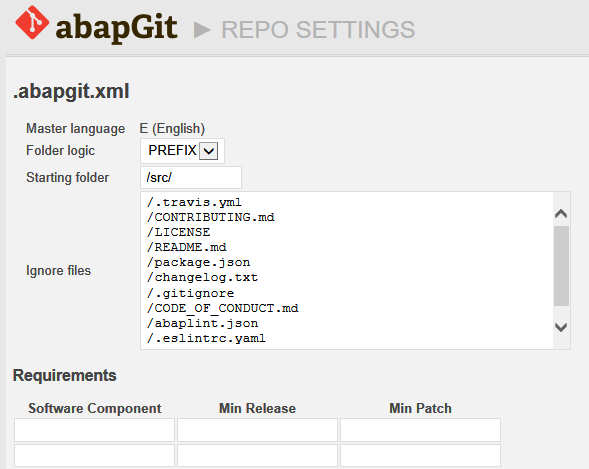Click the dropdown arrow next to PREFIX
The width and height of the screenshot is (589, 469).
(208, 151)
